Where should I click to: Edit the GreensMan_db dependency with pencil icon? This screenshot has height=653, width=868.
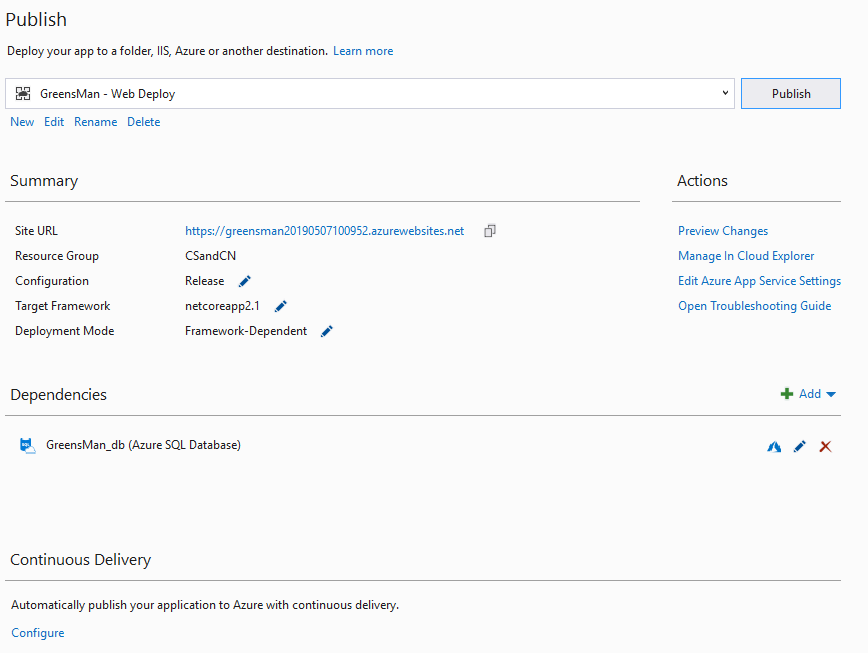coord(799,447)
